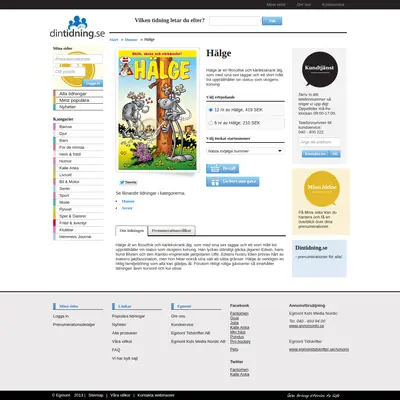Click the Prenumerationsnr login field
400x400 pixels.
[x=78, y=59]
